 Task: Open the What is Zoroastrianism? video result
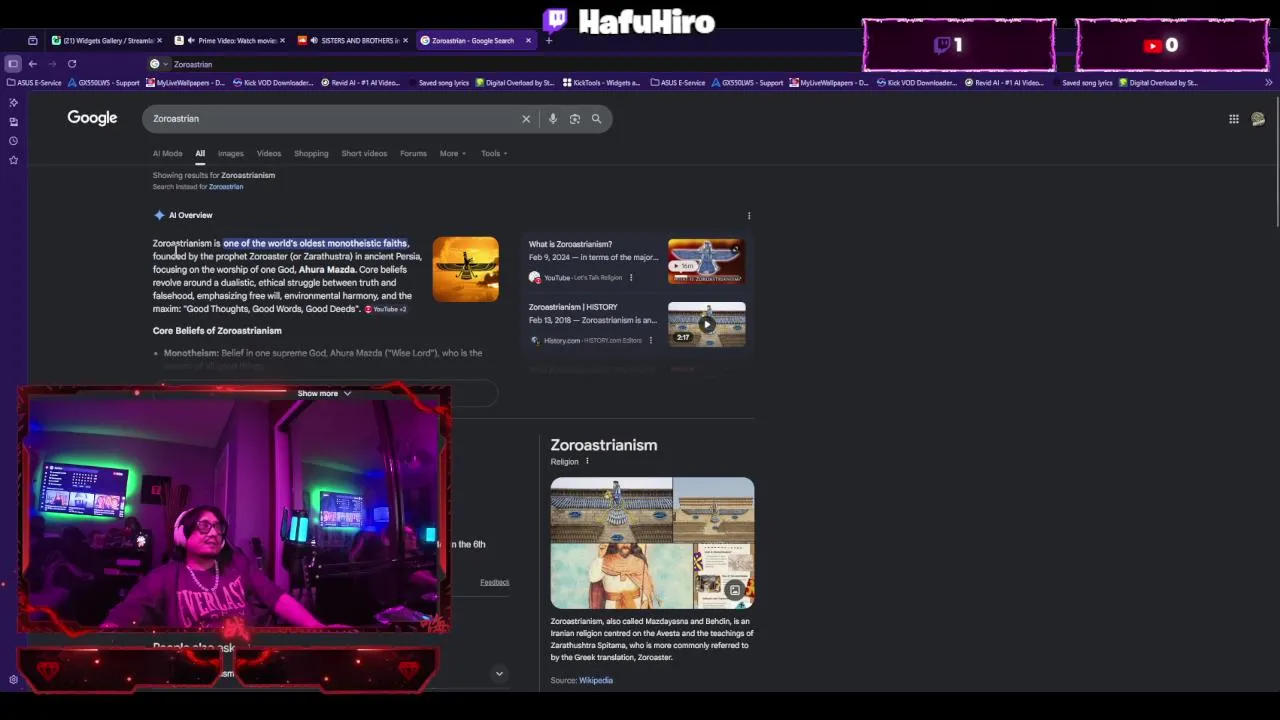[x=570, y=244]
